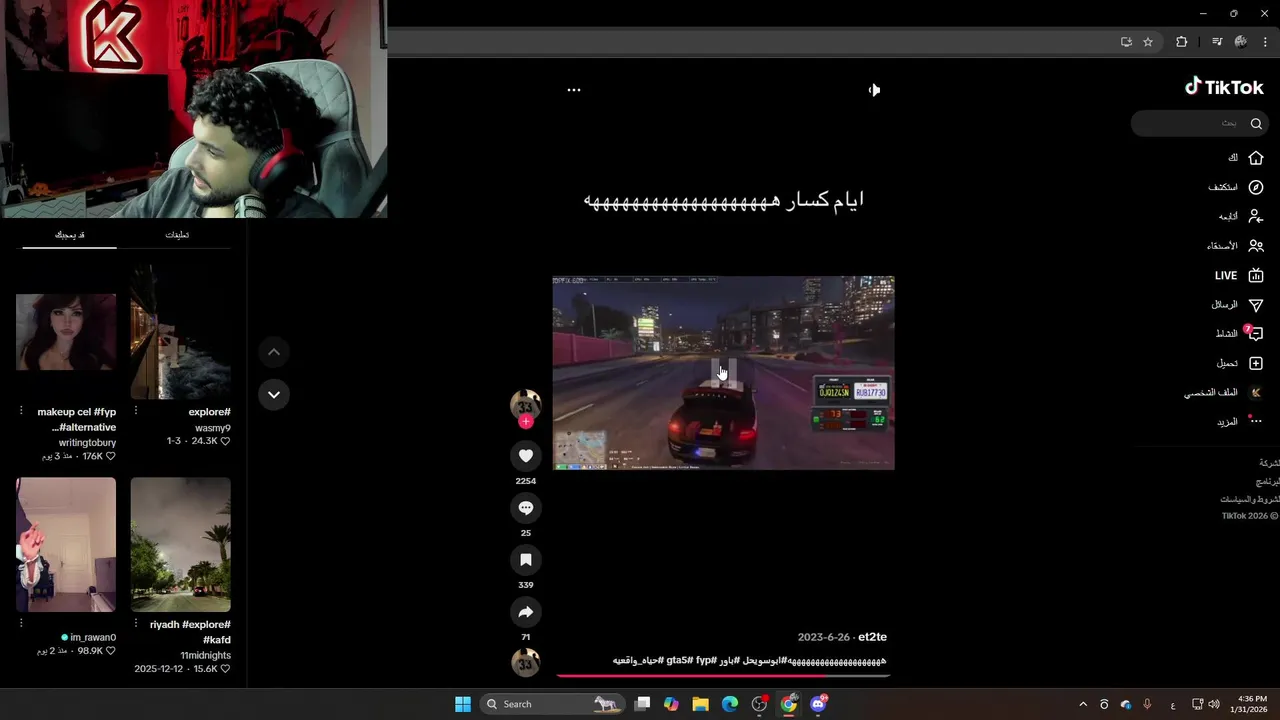
Task: Open options dots for wasmy9 video
Action: (136, 411)
